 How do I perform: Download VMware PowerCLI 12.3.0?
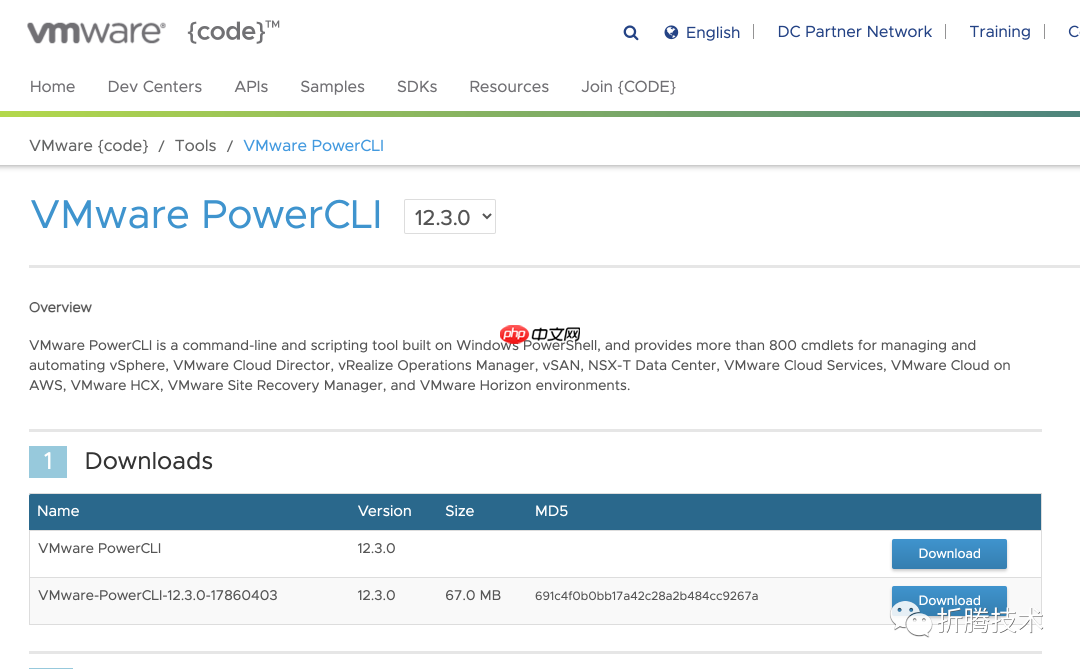coord(948,553)
